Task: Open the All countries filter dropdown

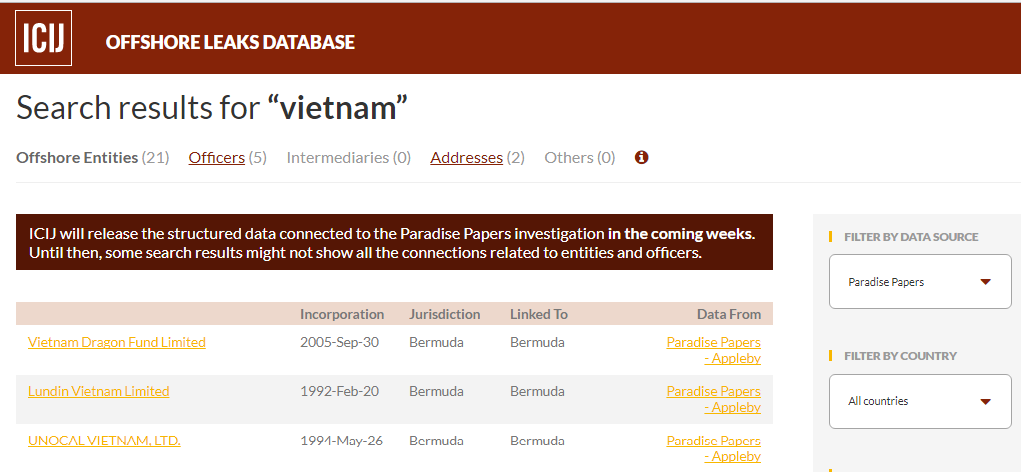Action: (x=920, y=401)
